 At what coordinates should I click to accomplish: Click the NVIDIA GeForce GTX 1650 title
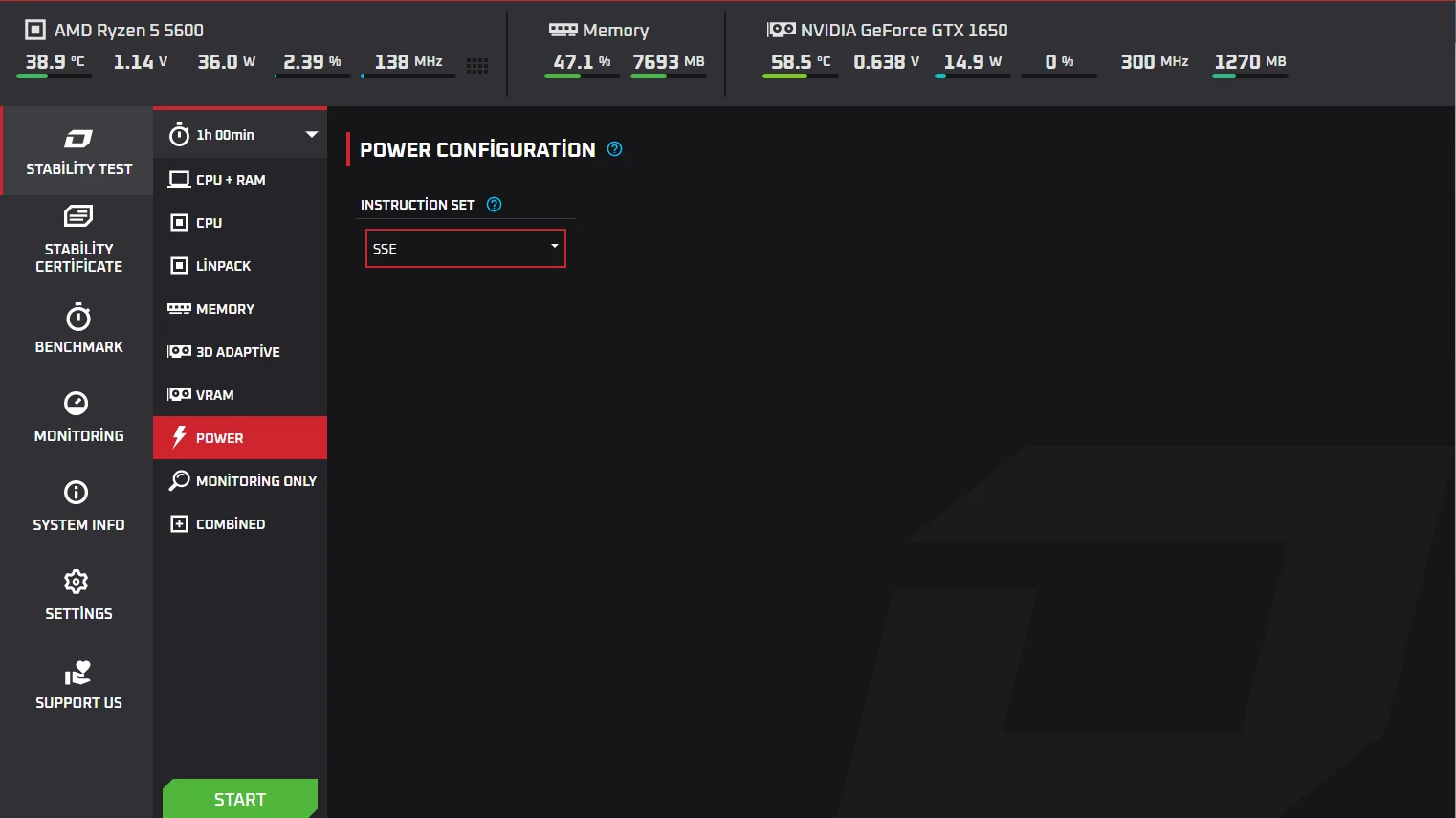[904, 30]
